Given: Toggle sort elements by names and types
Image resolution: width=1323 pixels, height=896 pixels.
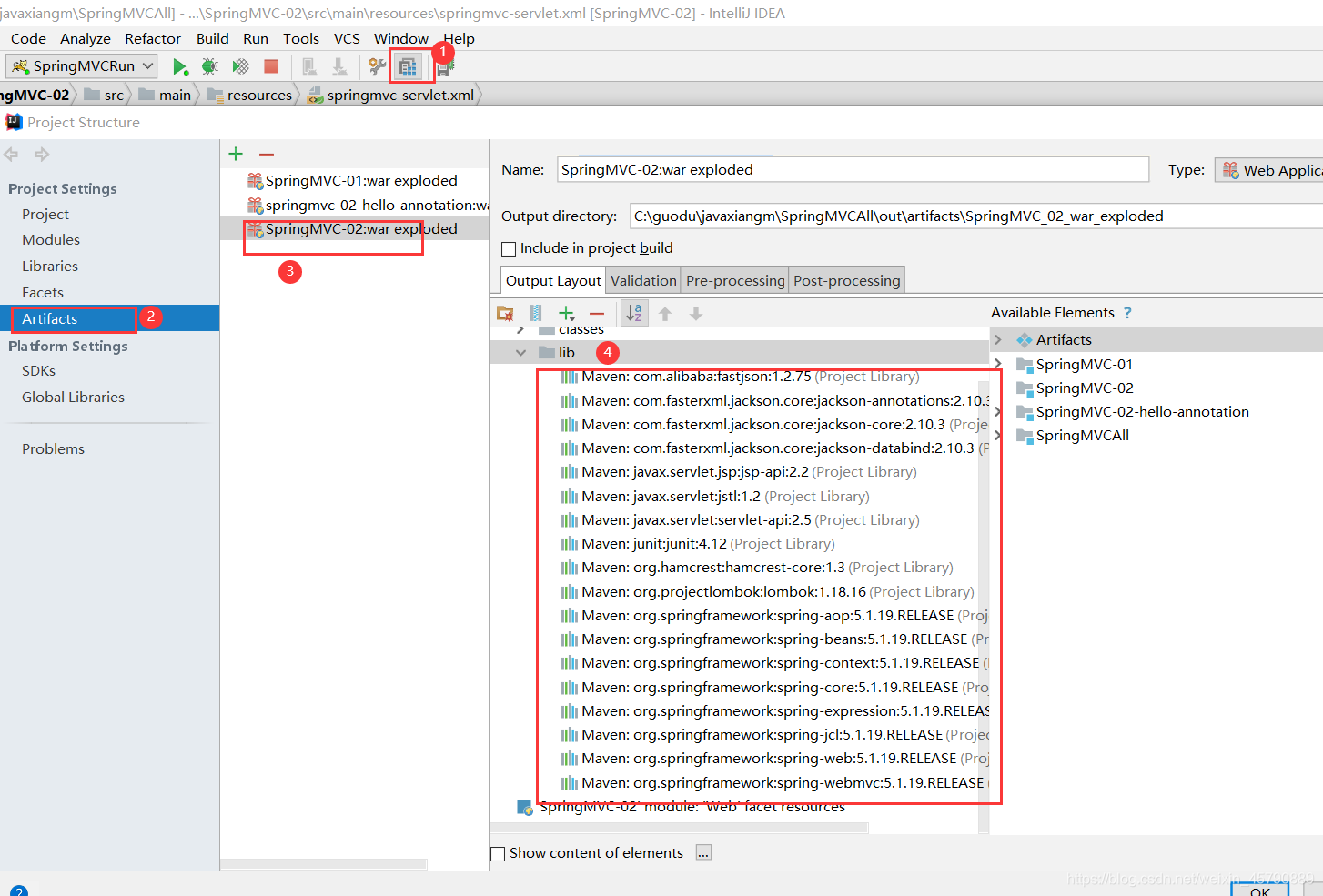Looking at the screenshot, I should [634, 314].
